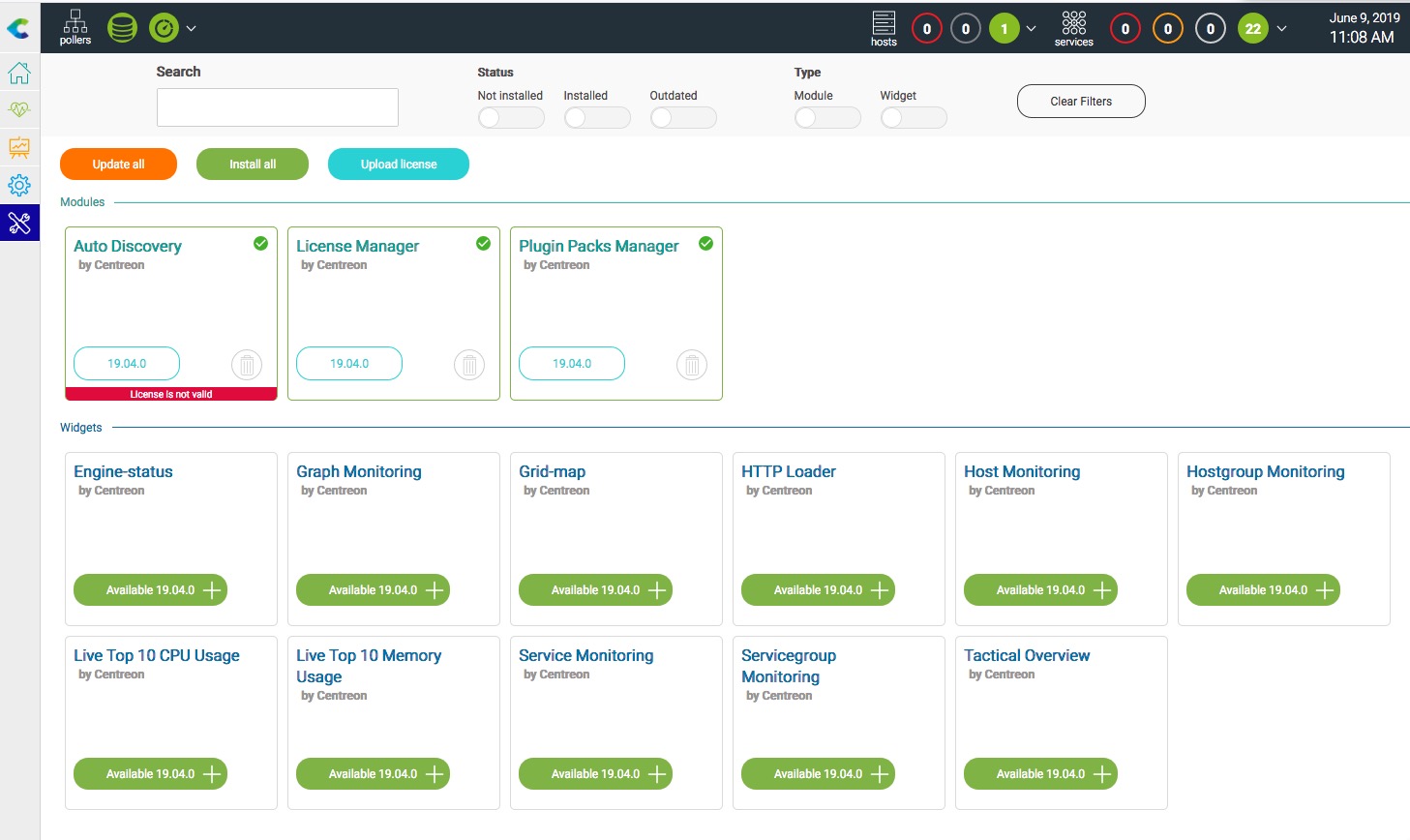
Task: Enable the Outdated status filter
Action: [x=682, y=118]
